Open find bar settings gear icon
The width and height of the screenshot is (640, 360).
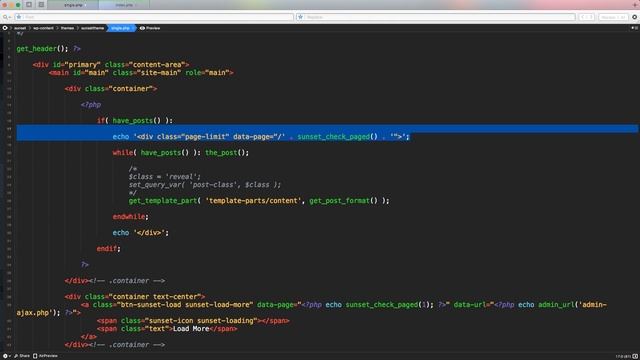coord(634,17)
